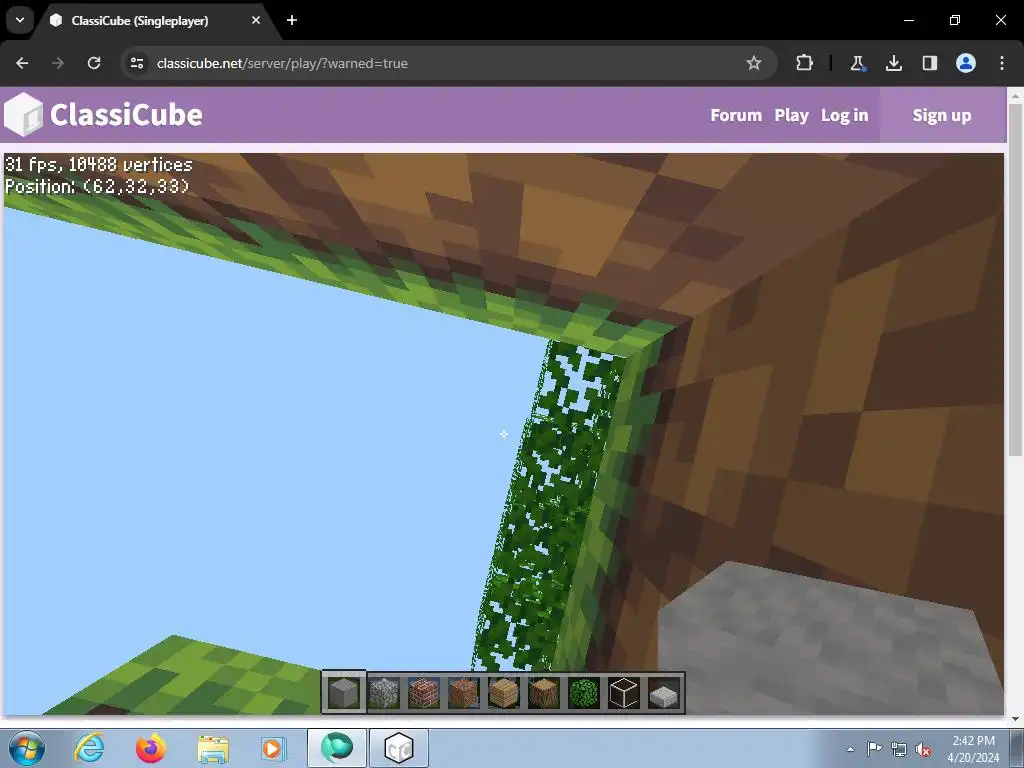This screenshot has height=768, width=1024.
Task: Open Chrome three-dot menu
Action: pyautogui.click(x=1002, y=63)
